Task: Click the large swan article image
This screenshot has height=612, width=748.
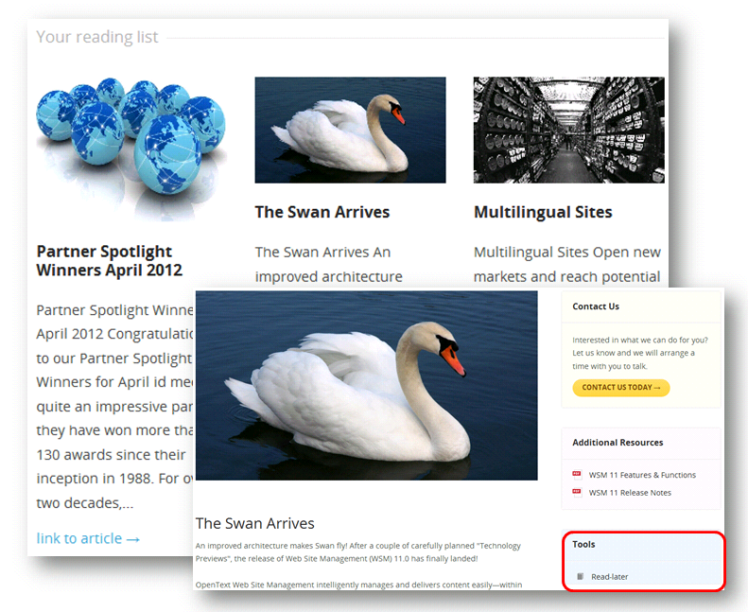Action: (x=366, y=385)
